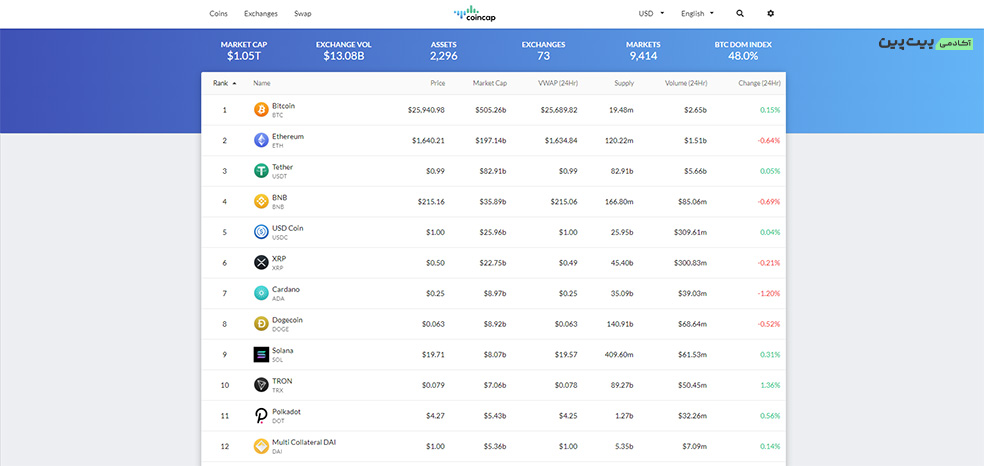Open the Polkadot name link
The width and height of the screenshot is (984, 466).
[x=286, y=411]
